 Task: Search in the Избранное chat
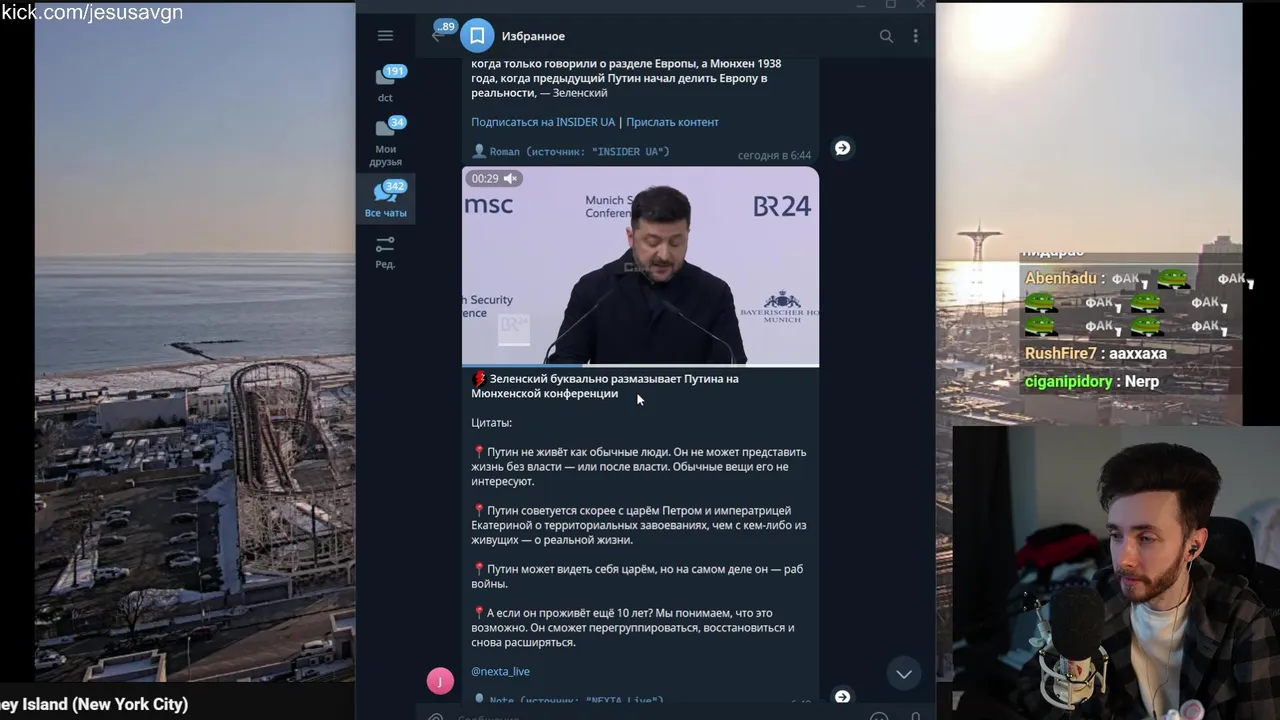pos(886,36)
